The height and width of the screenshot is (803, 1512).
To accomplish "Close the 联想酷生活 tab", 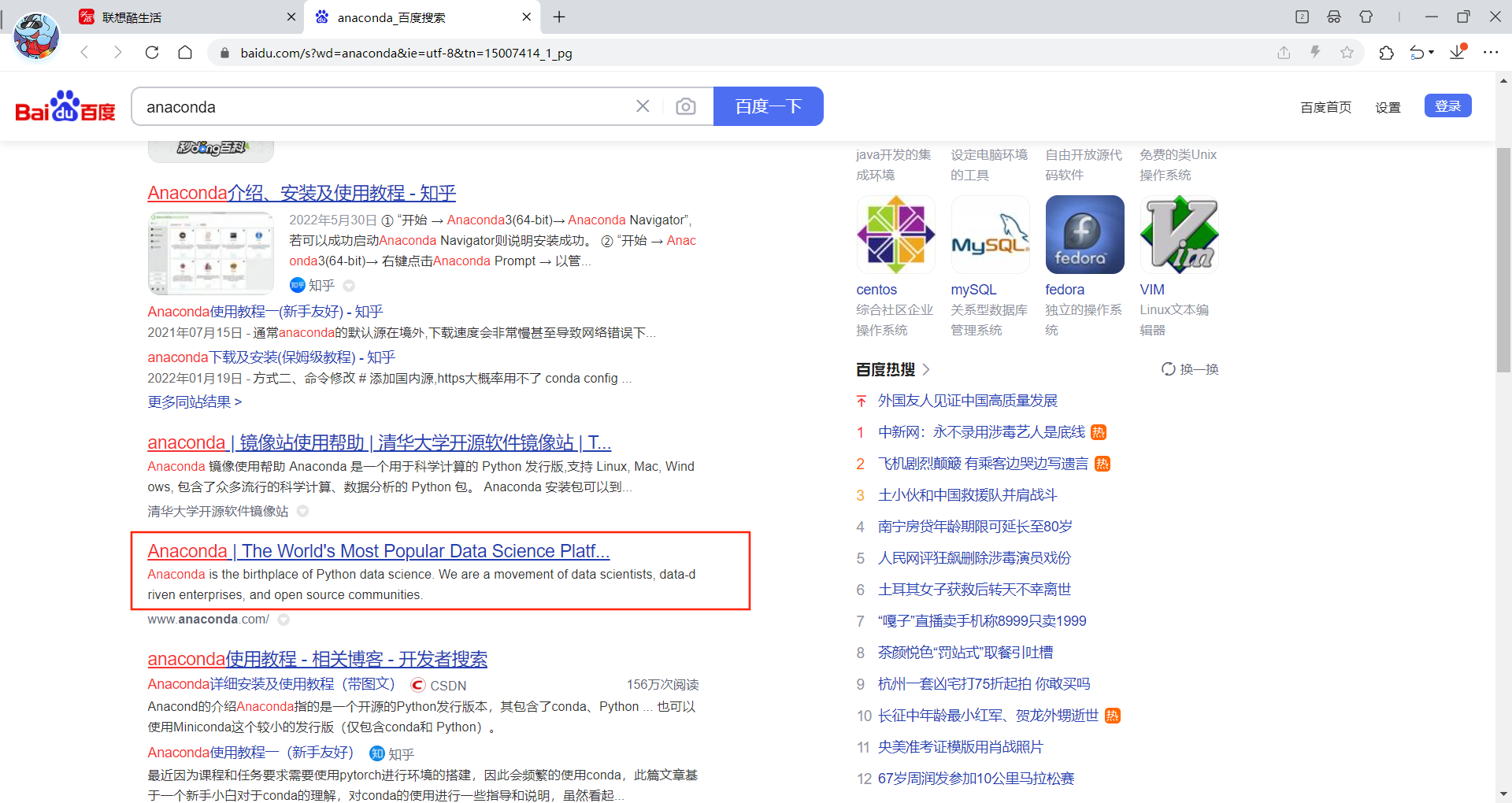I will click(291, 17).
